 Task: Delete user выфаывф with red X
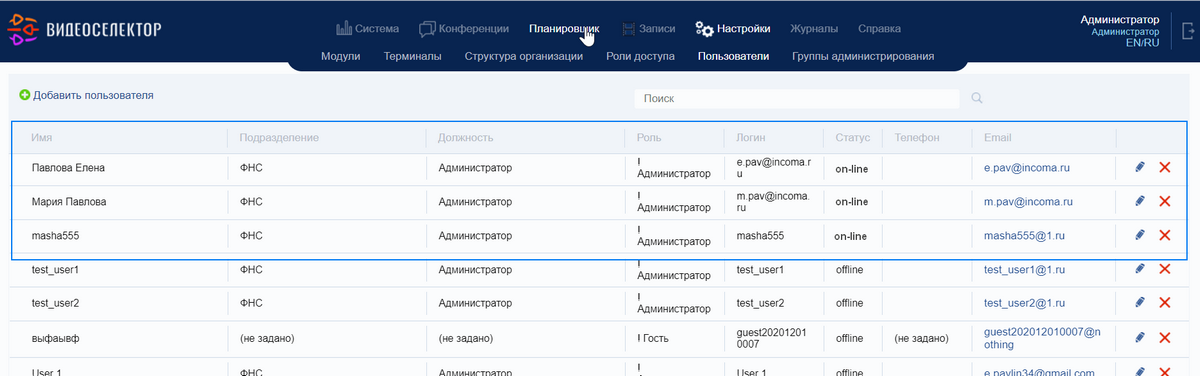pos(1165,338)
